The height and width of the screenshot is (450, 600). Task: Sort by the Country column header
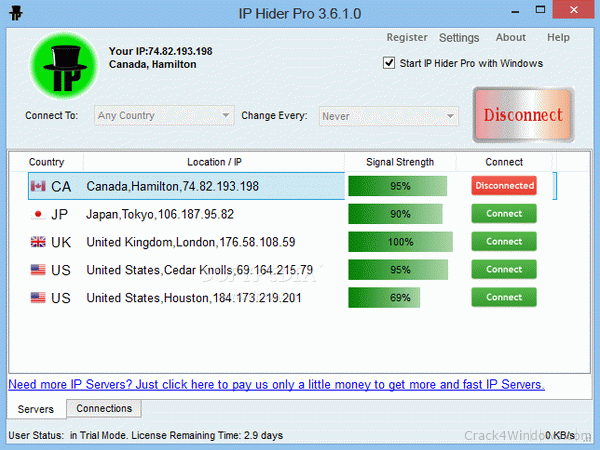tap(46, 162)
